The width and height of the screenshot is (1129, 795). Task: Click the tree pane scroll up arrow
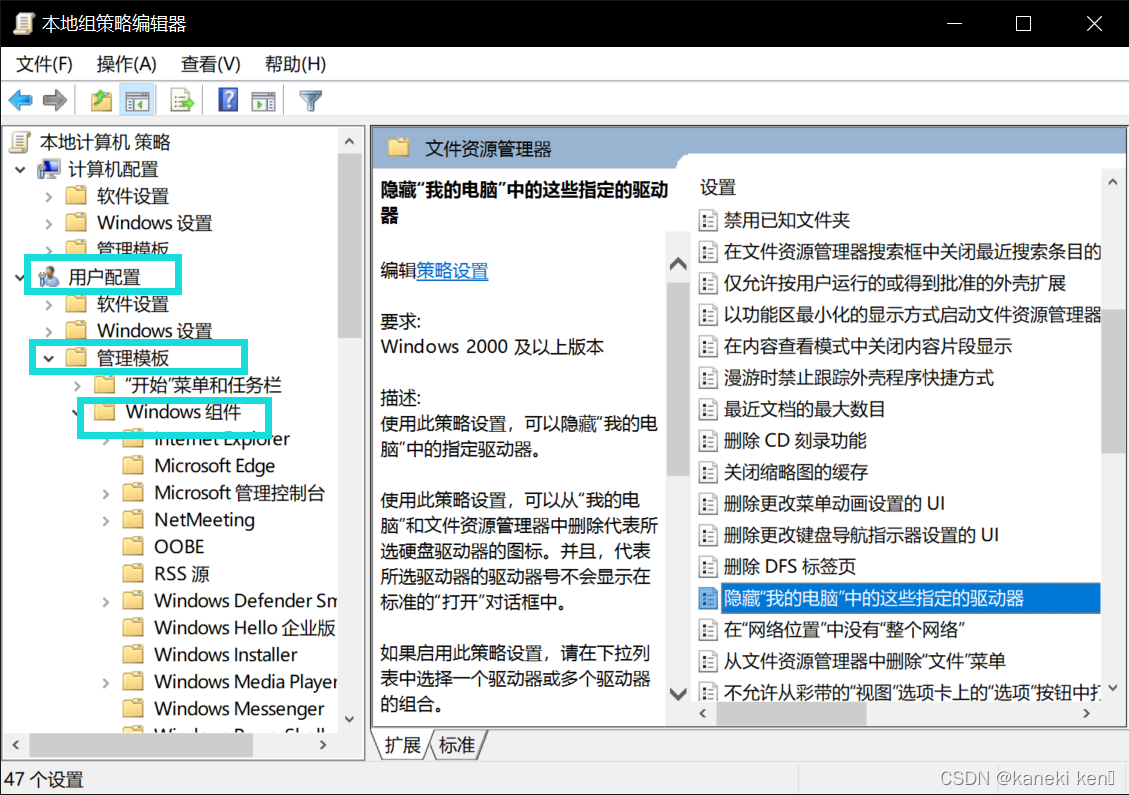(x=349, y=142)
